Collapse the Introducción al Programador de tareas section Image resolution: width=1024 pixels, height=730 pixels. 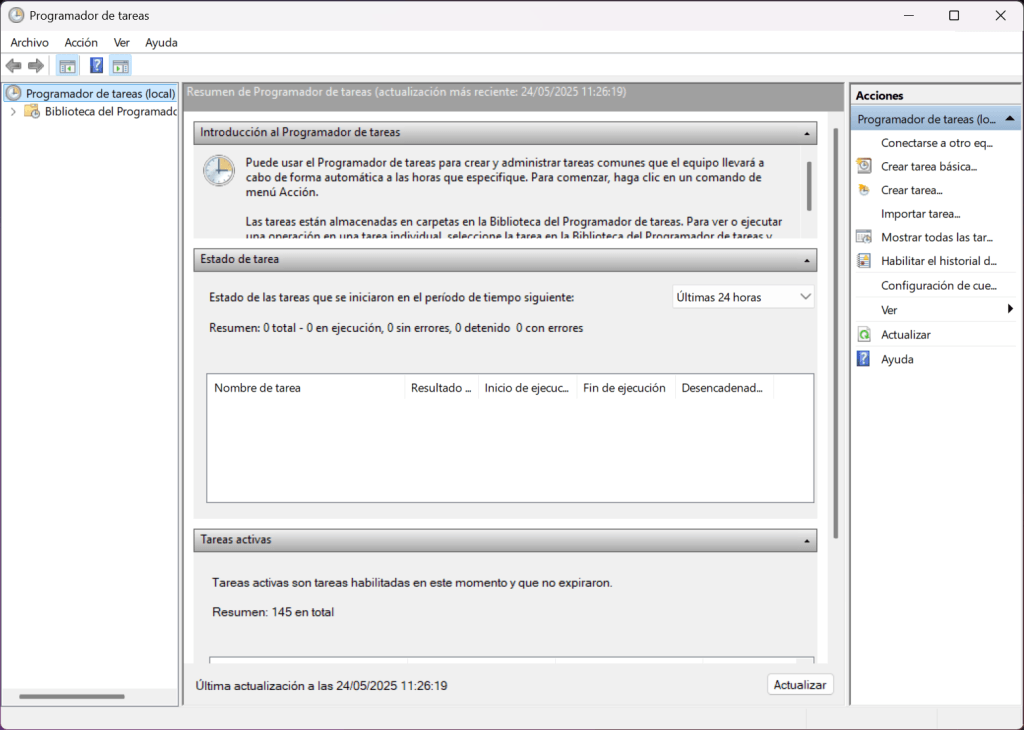807,133
